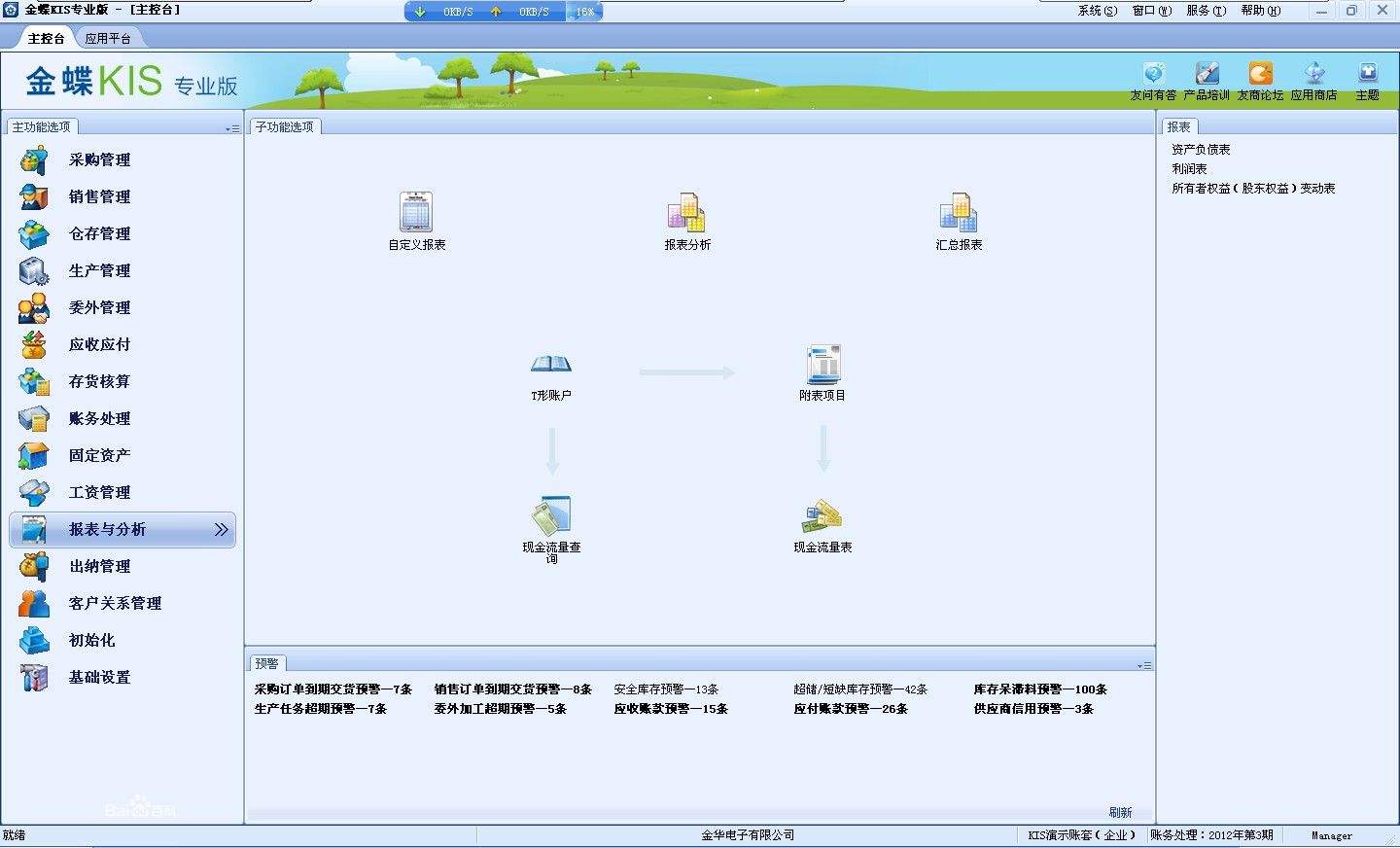Open 主功能选项 panel dropdown arrow

coord(232,128)
